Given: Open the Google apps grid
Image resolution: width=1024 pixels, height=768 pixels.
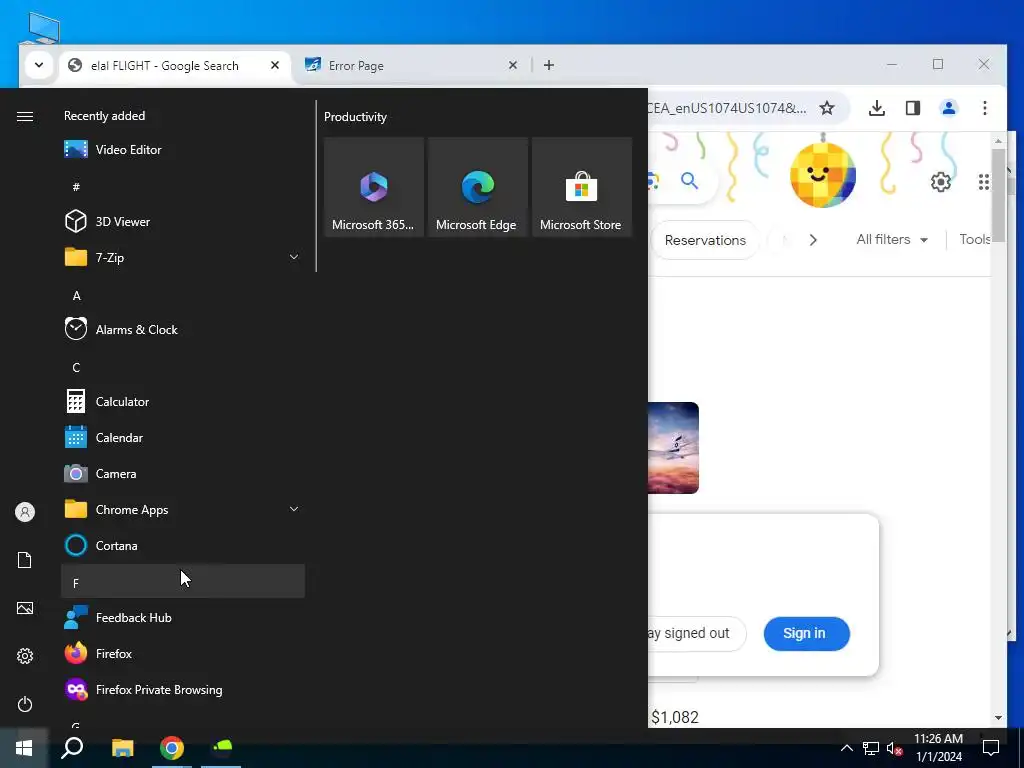Looking at the screenshot, I should [x=983, y=182].
